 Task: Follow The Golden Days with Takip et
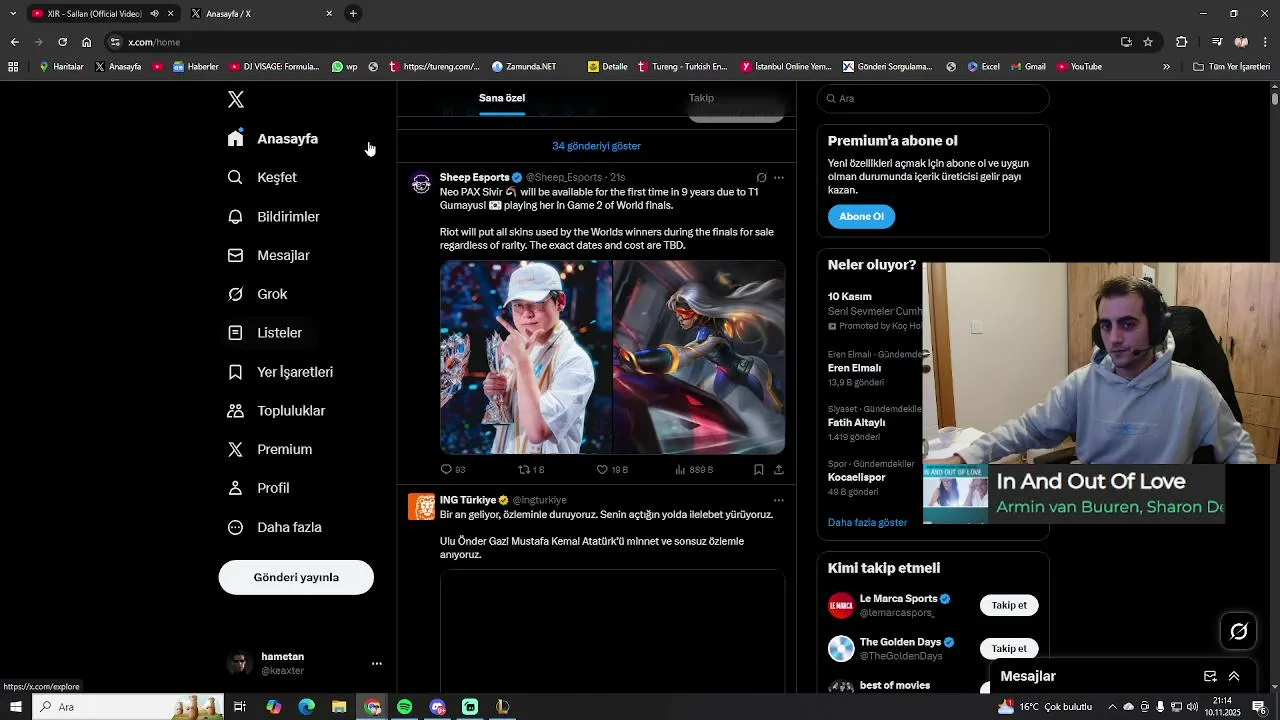[x=1009, y=649]
